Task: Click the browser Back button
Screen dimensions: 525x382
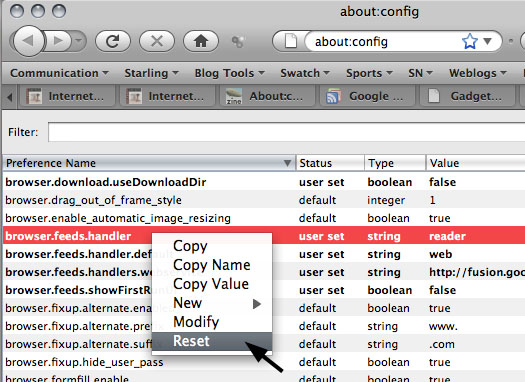Action: pos(28,41)
